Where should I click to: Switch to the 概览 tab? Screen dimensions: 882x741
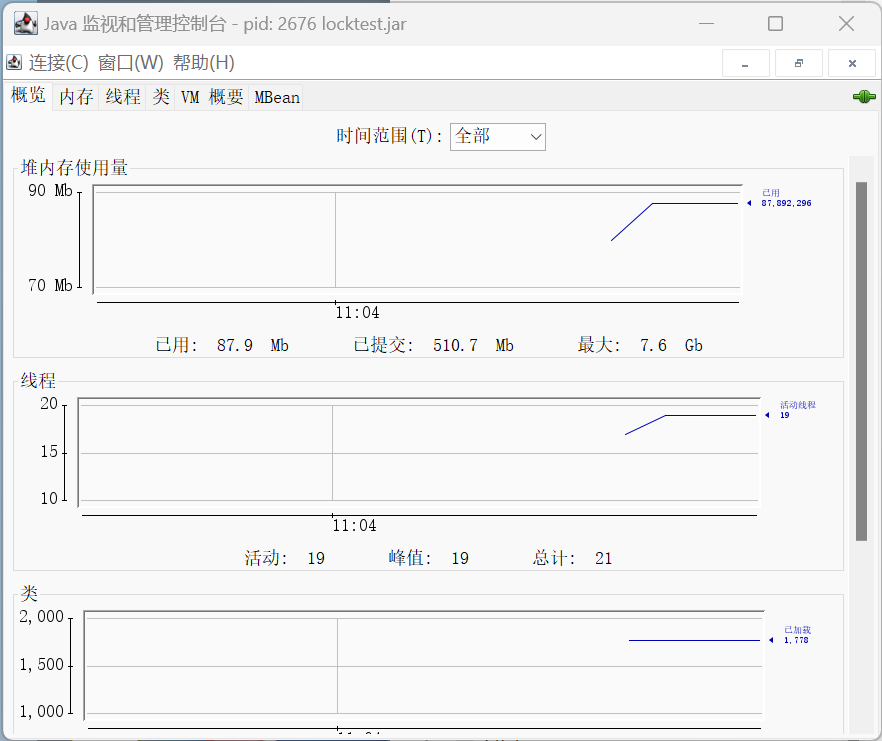coord(28,95)
